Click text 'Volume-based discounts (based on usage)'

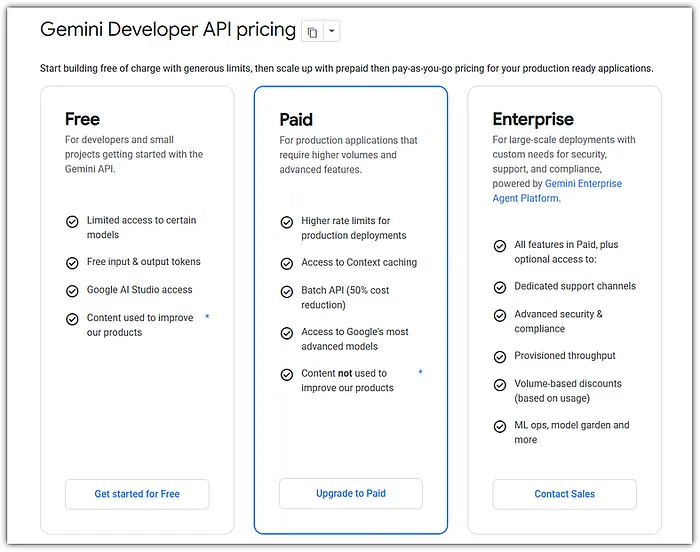[568, 391]
